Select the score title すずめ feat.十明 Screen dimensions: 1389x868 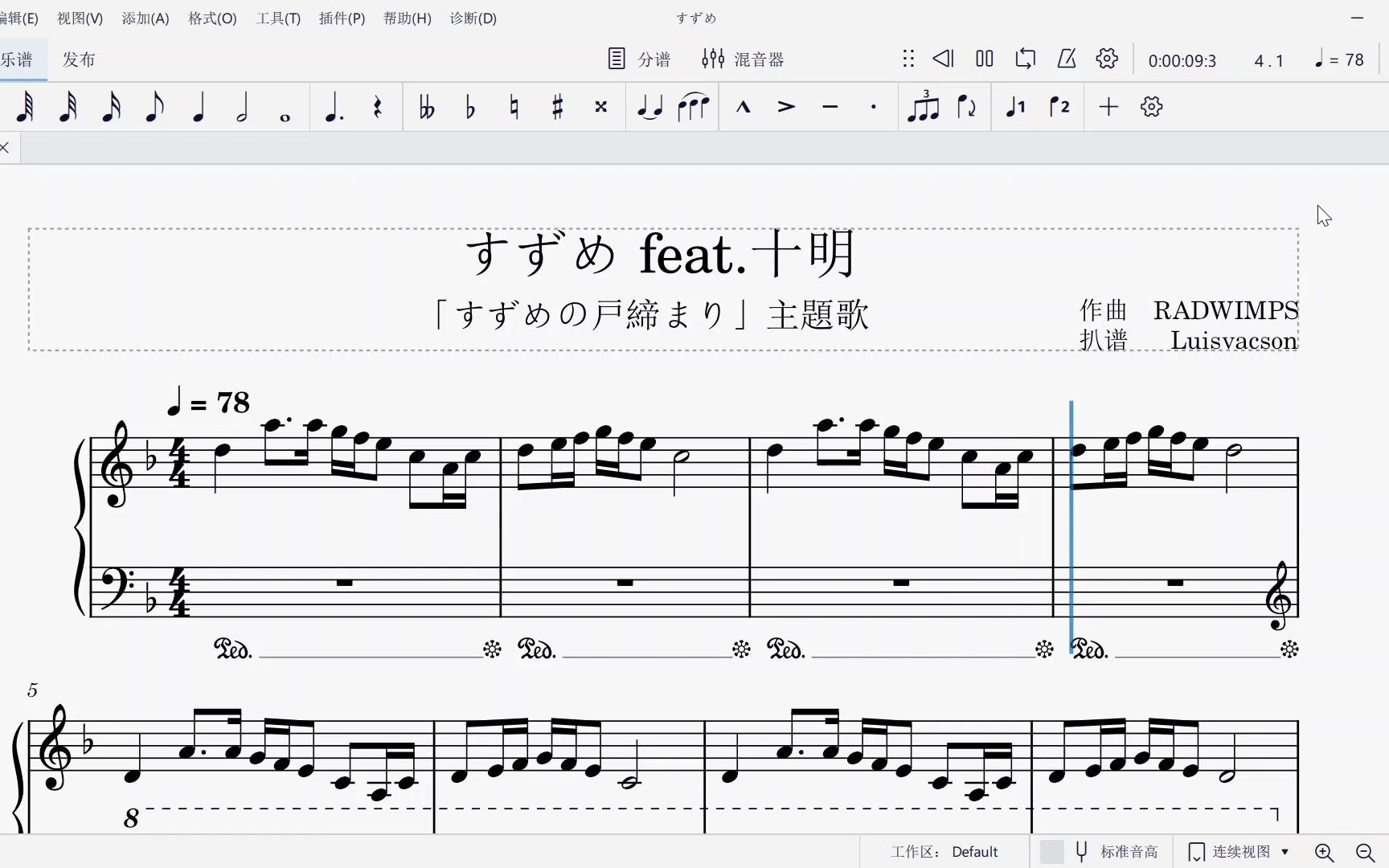(660, 253)
